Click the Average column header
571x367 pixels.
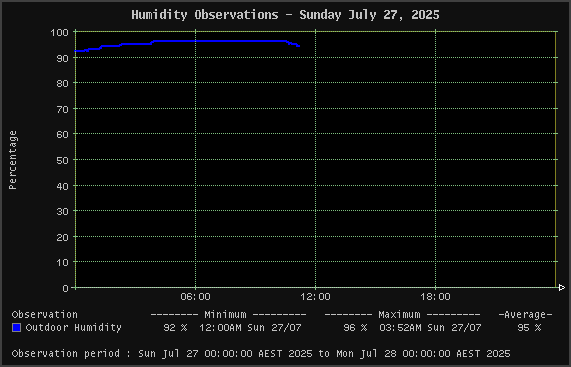click(525, 315)
